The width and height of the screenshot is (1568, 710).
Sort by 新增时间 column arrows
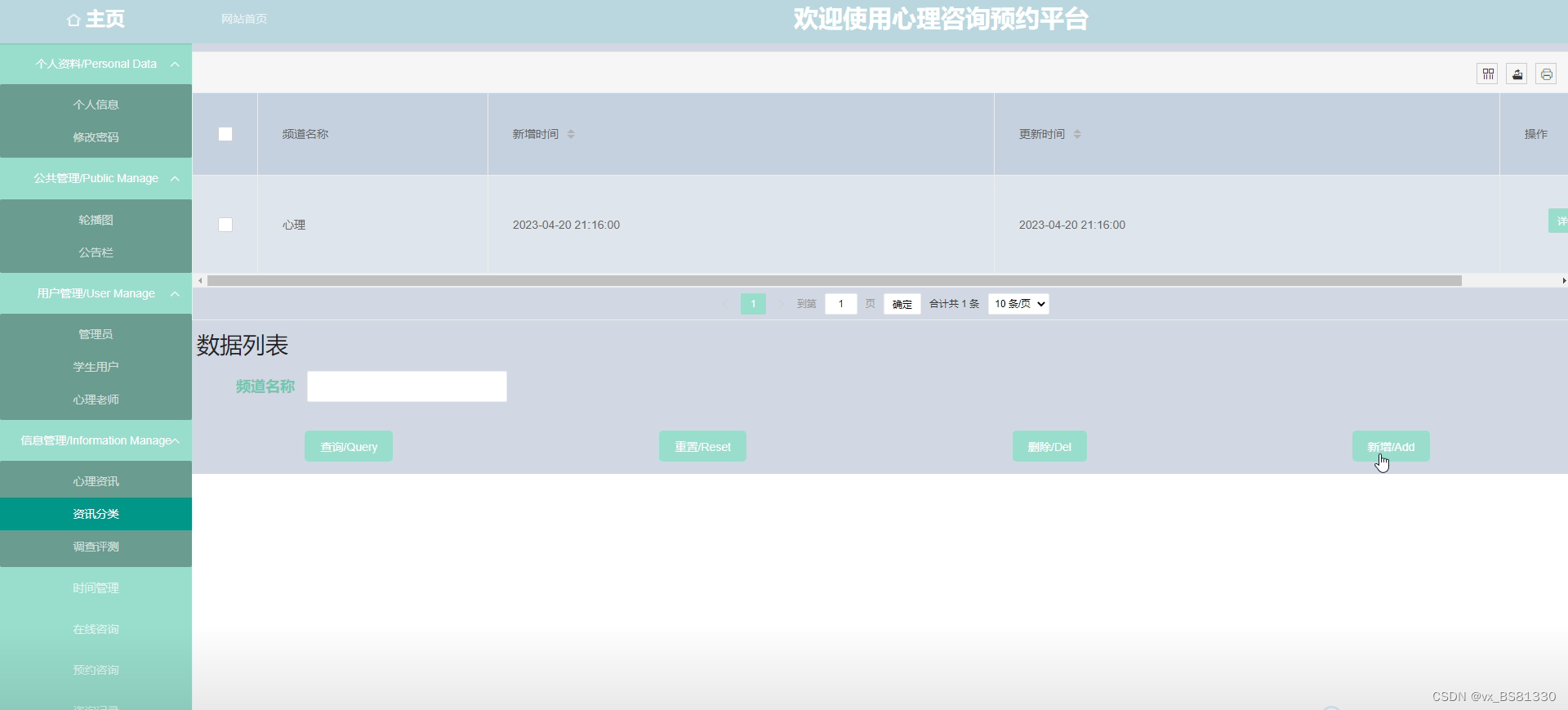[571, 134]
